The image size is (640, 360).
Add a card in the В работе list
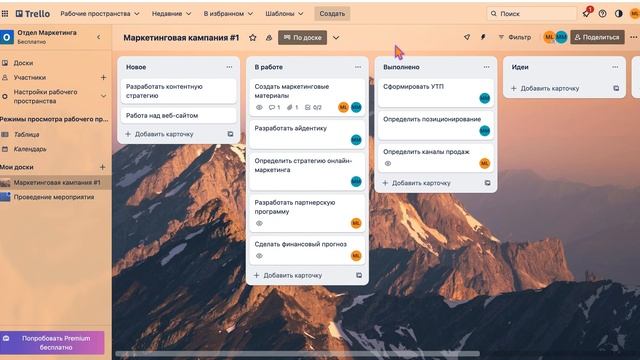coord(288,275)
